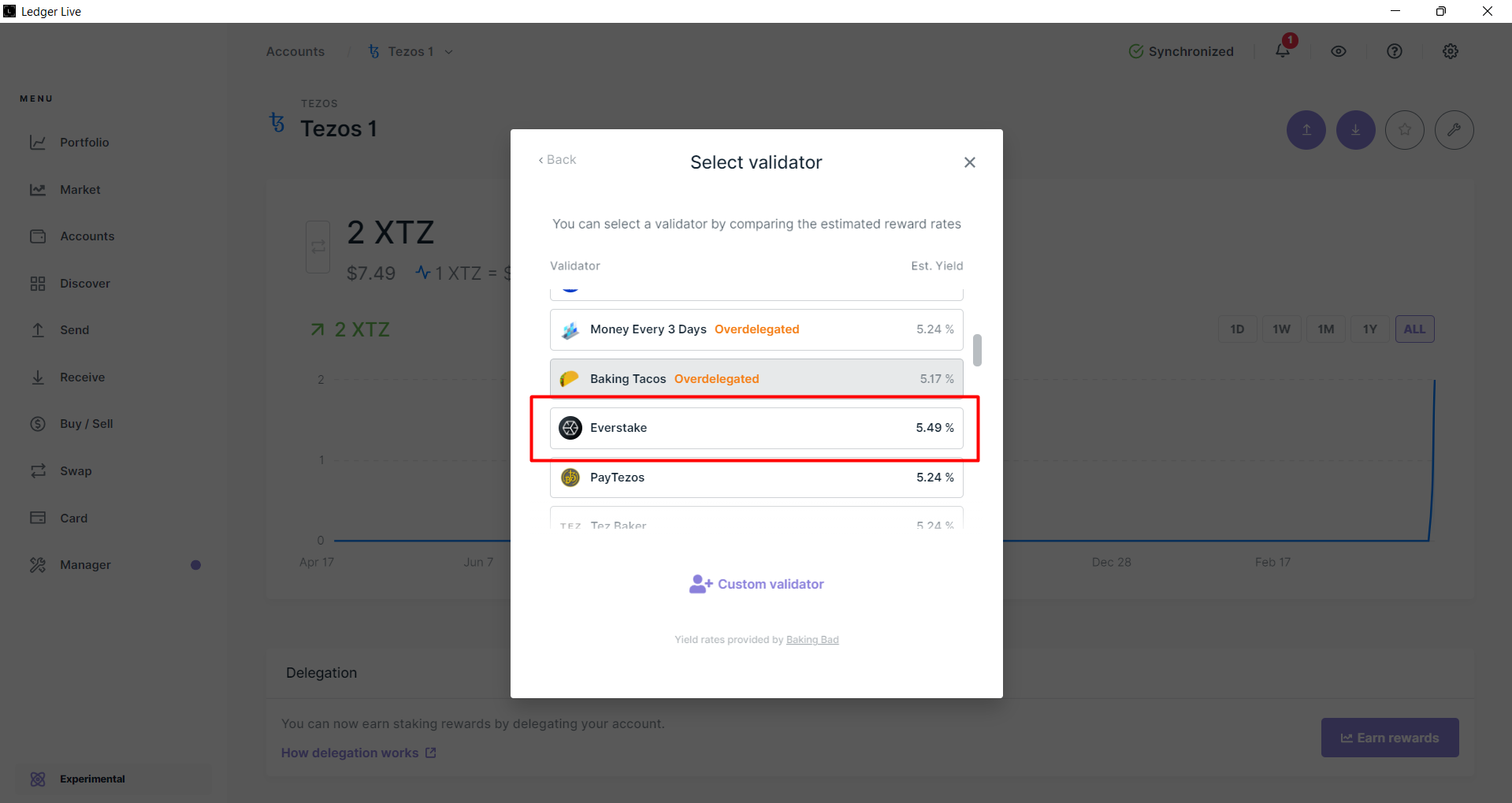This screenshot has width=1512, height=803.
Task: Select the 1D chart range
Action: tap(1238, 329)
